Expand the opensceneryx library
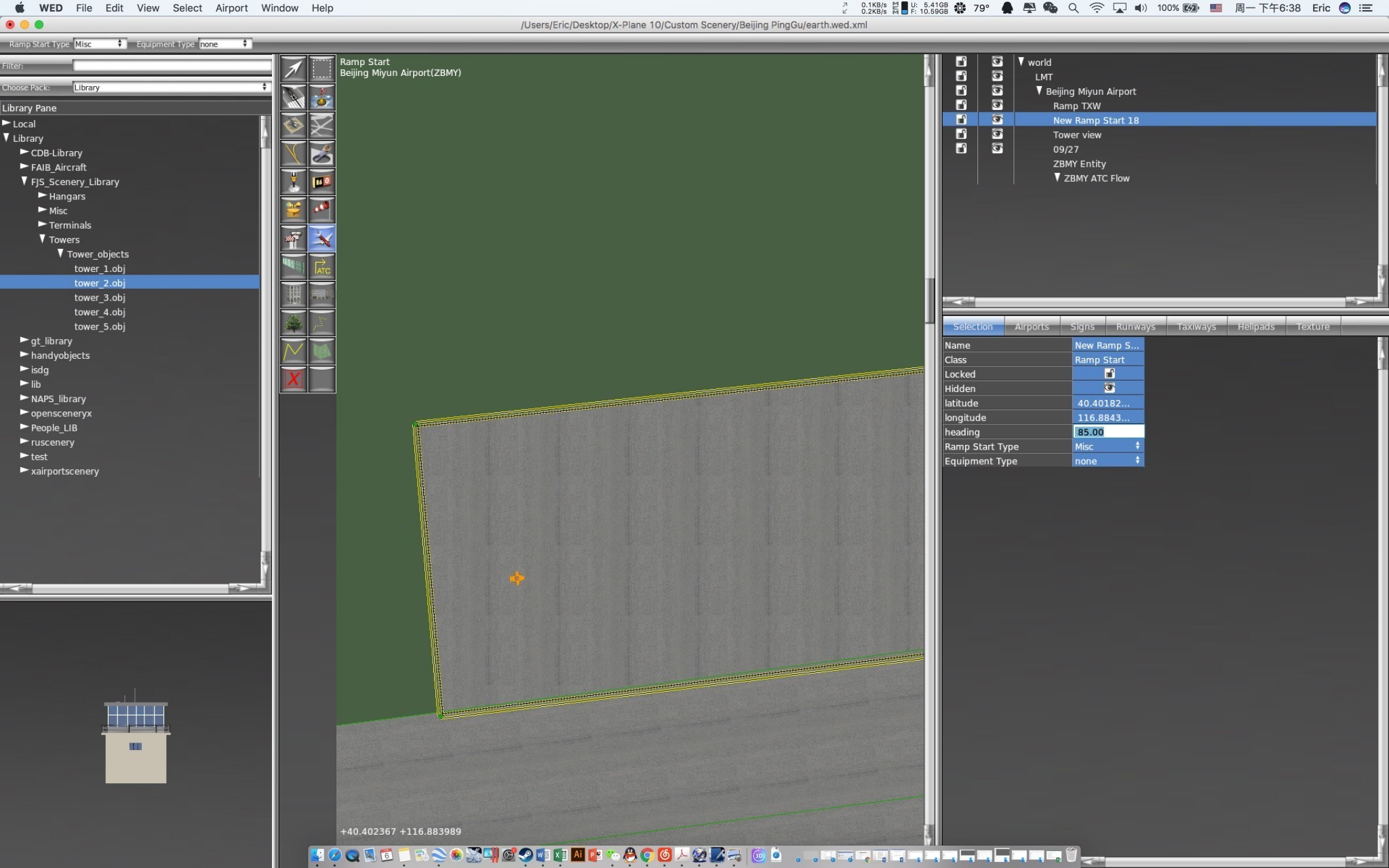The height and width of the screenshot is (868, 1389). click(x=24, y=413)
